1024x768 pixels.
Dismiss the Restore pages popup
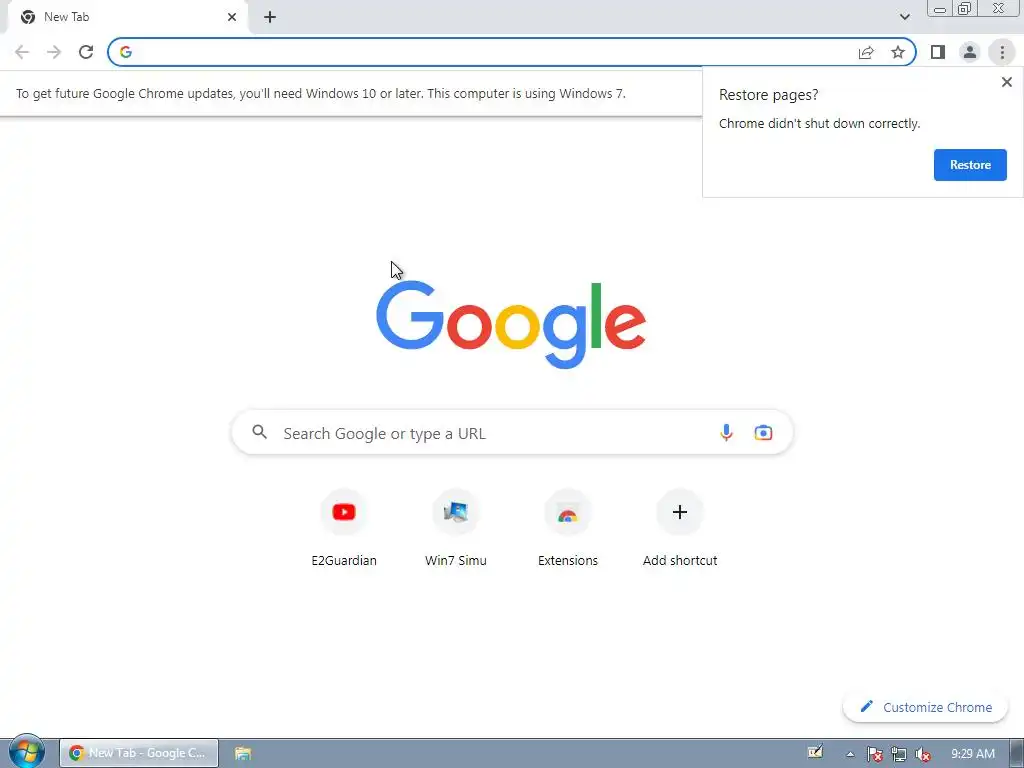point(1006,82)
